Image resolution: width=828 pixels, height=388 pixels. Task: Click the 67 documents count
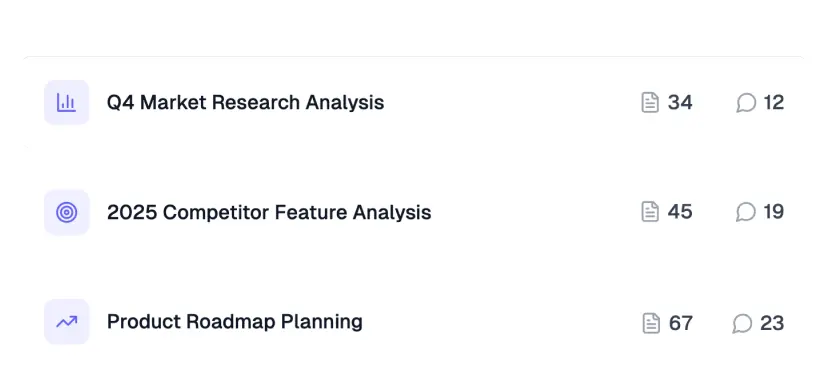coord(681,323)
